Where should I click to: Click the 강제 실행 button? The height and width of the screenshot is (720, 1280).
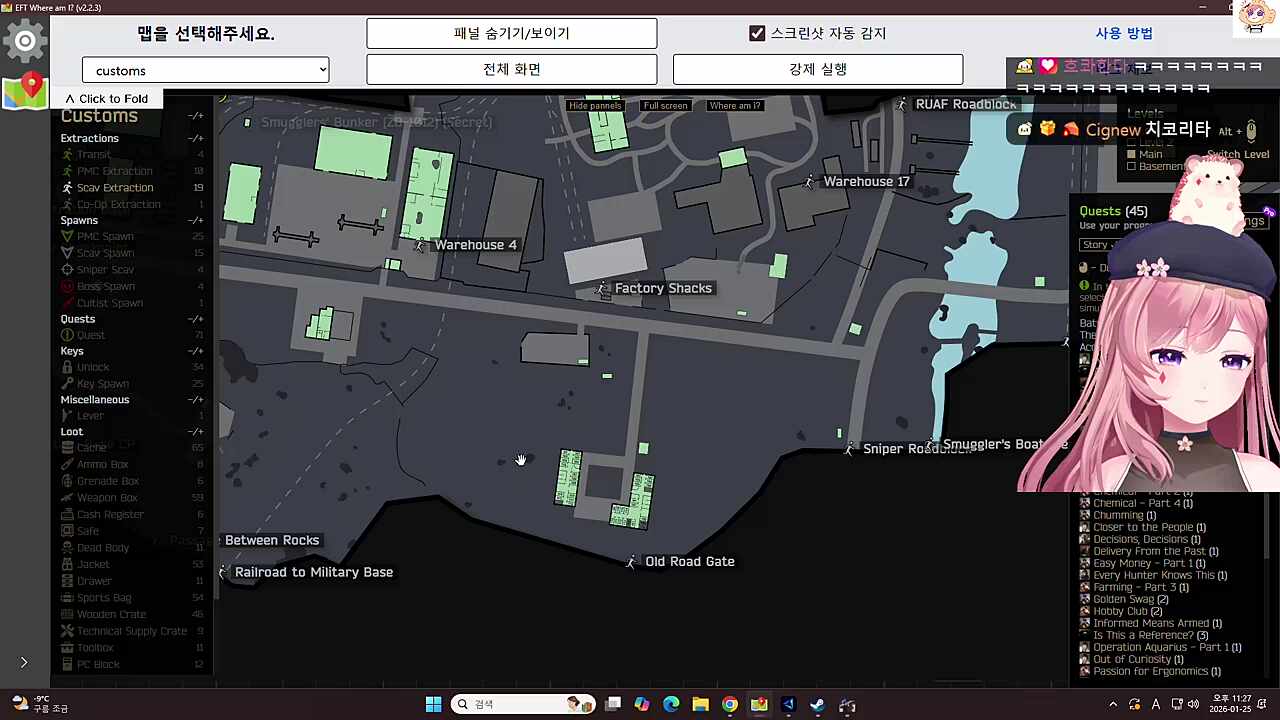[x=818, y=69]
